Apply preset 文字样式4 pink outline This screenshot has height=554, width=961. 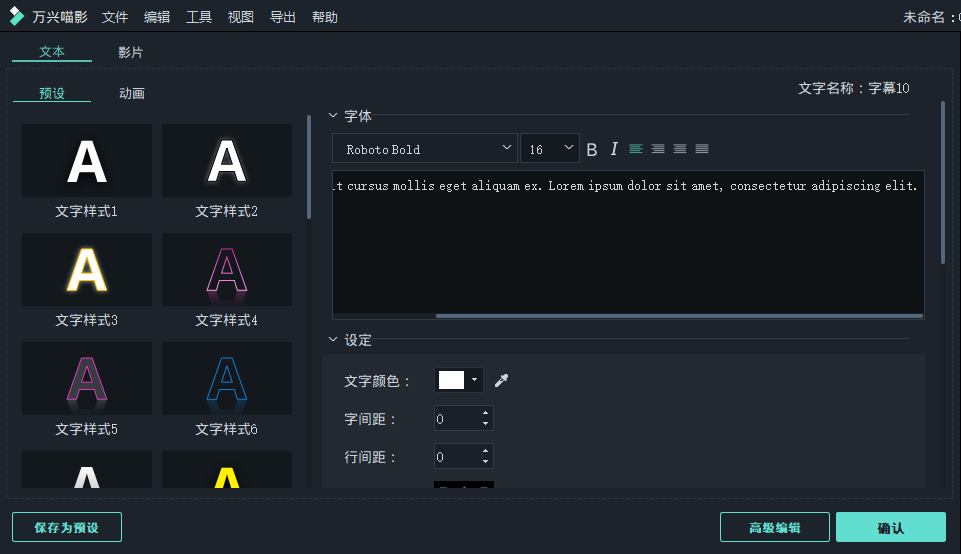click(x=227, y=269)
